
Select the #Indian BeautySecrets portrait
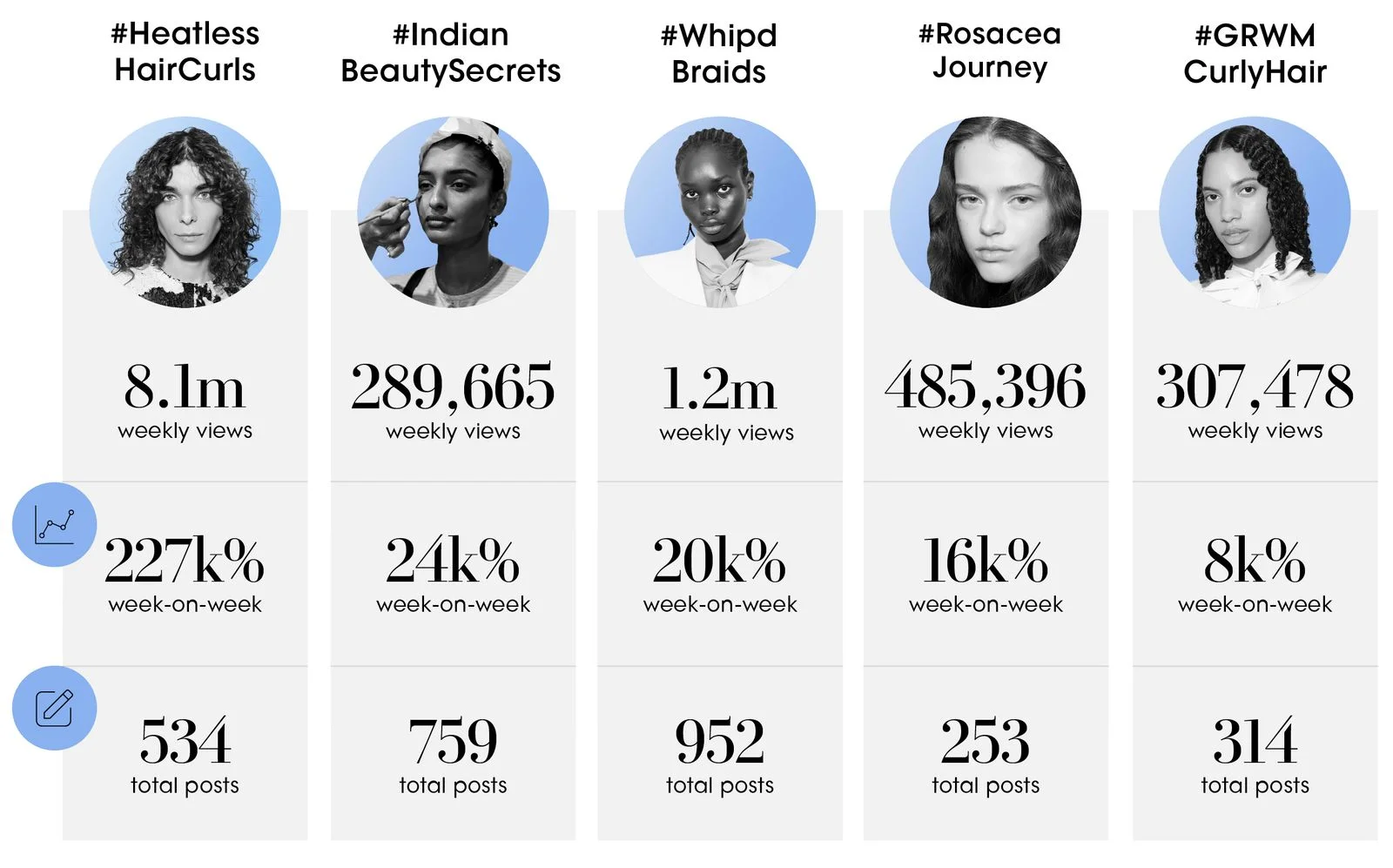point(453,212)
